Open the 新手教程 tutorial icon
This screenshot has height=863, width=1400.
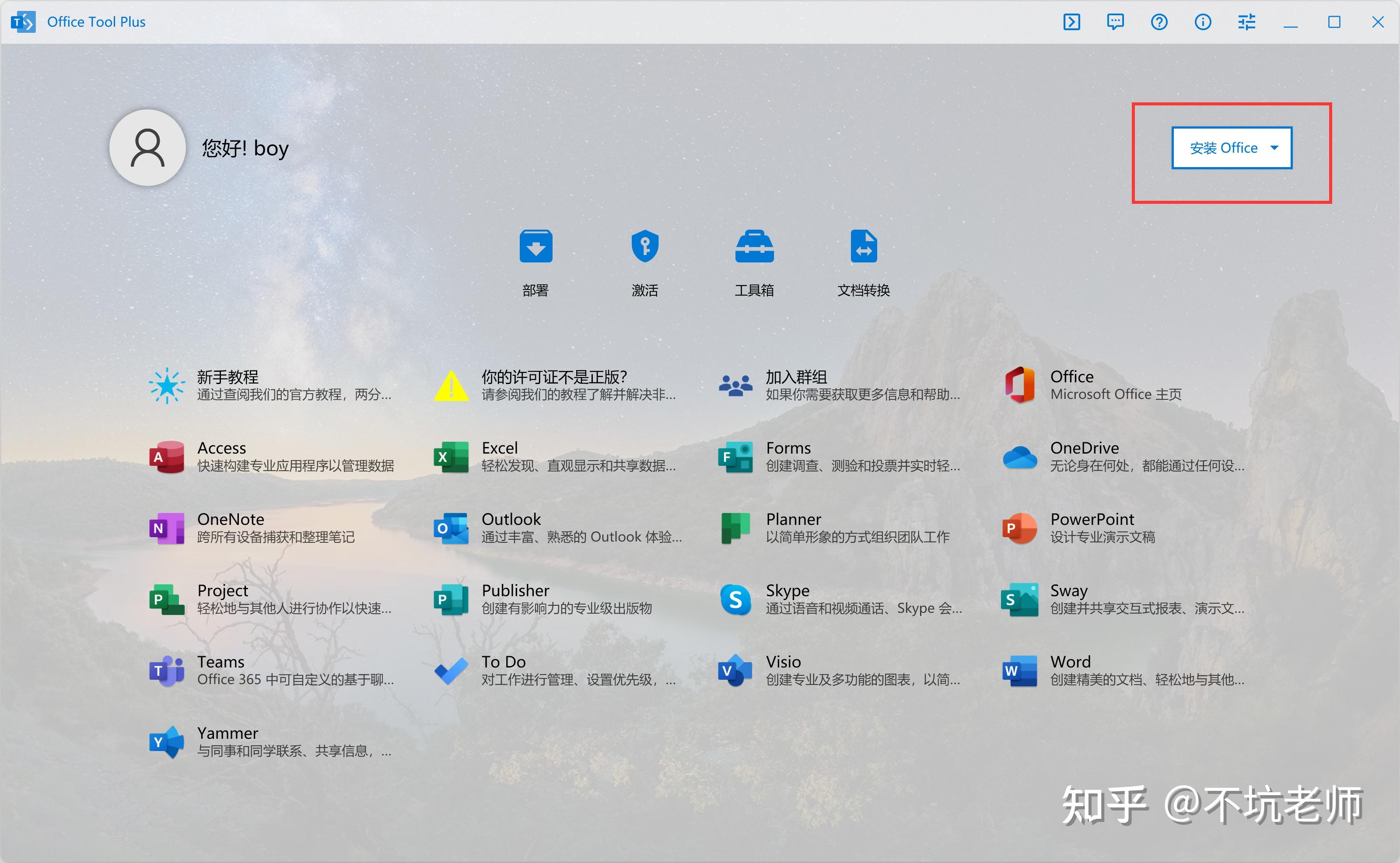coord(167,385)
